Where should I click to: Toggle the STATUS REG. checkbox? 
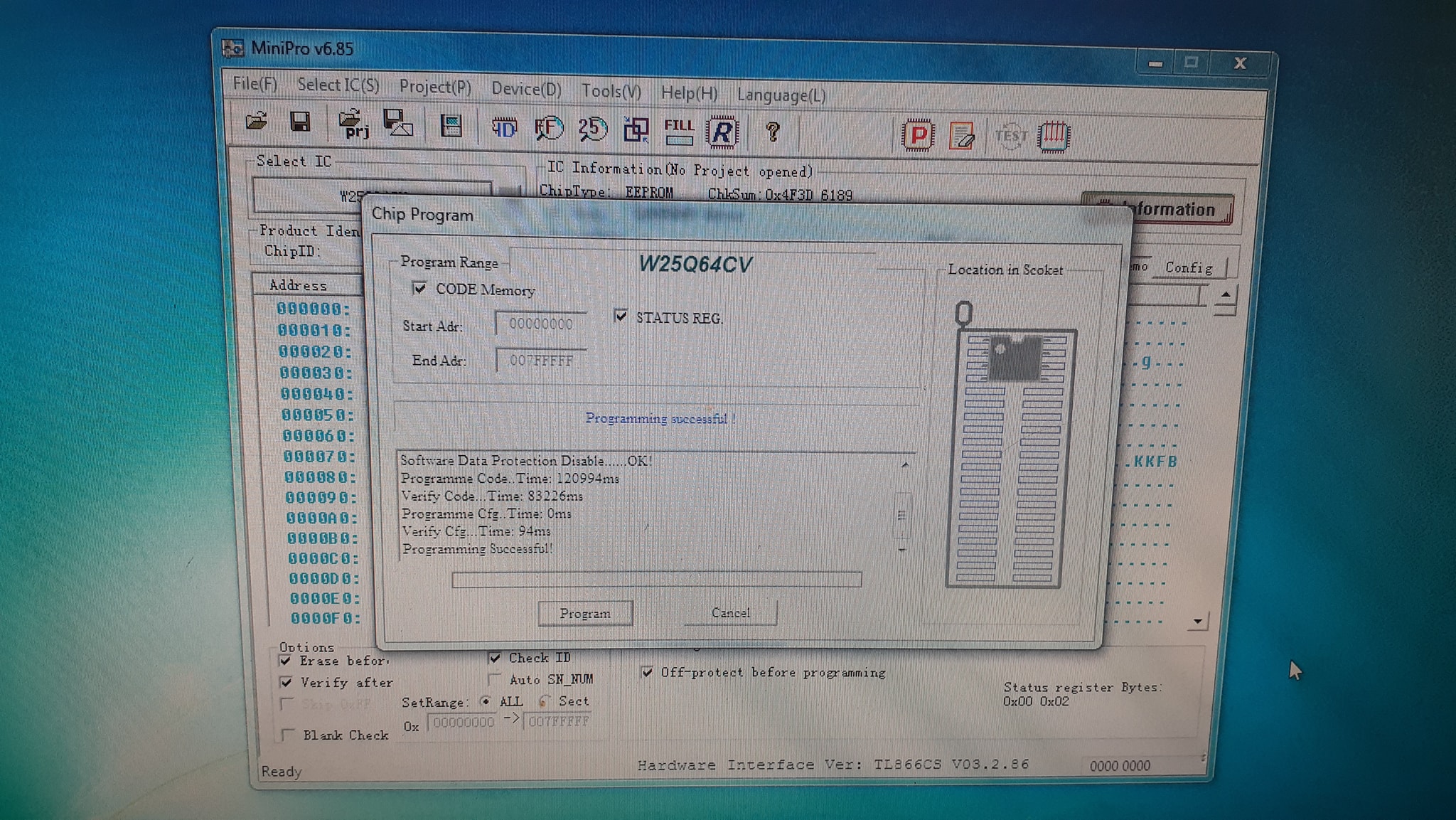click(x=621, y=316)
